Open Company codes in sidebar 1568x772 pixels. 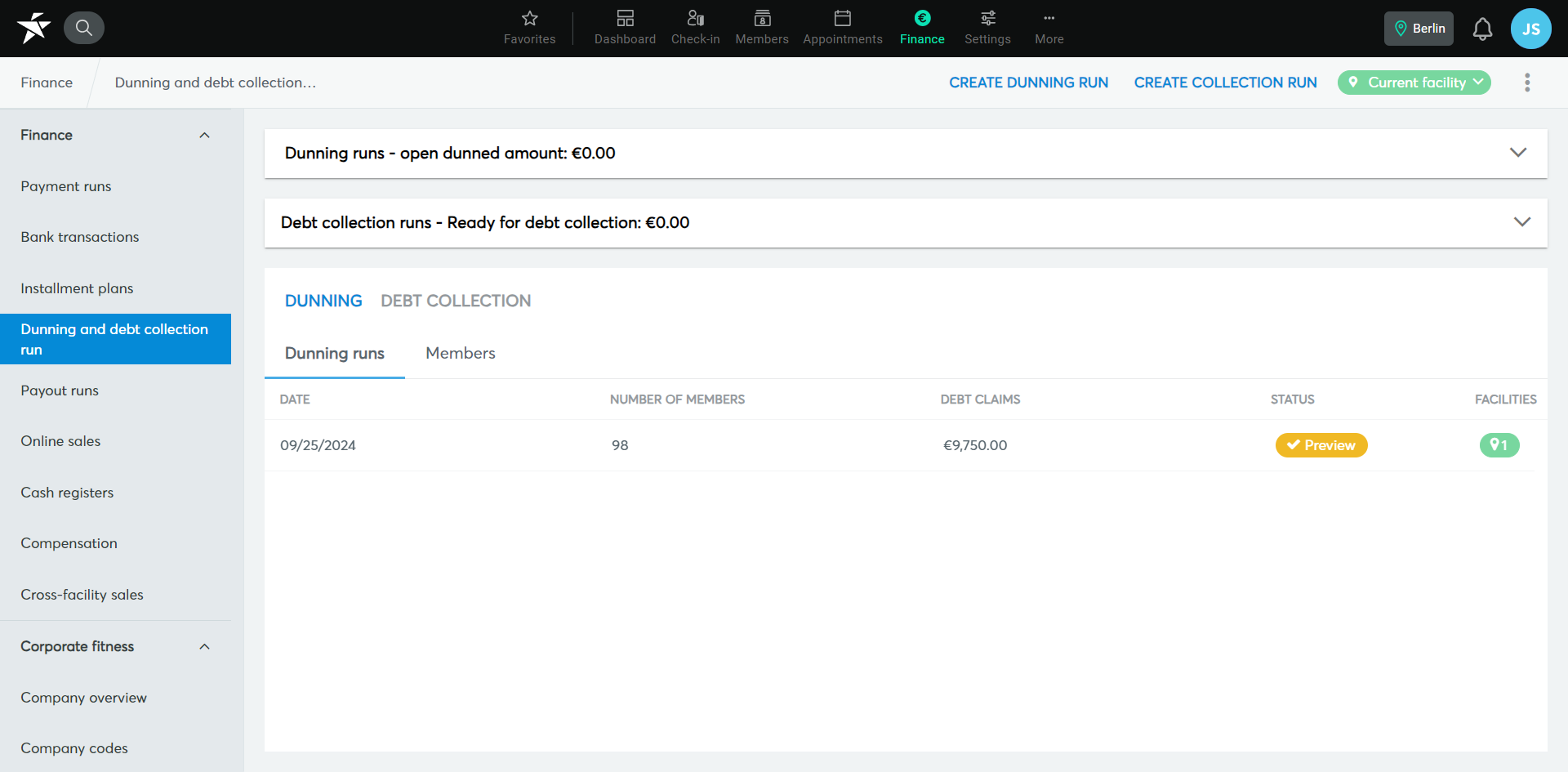pyautogui.click(x=74, y=748)
